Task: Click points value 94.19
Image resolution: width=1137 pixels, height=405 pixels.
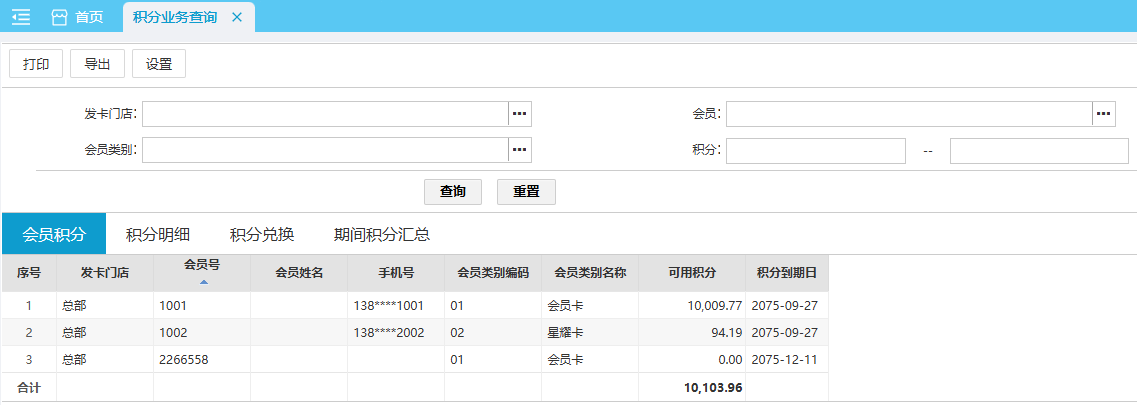Action: (x=727, y=333)
